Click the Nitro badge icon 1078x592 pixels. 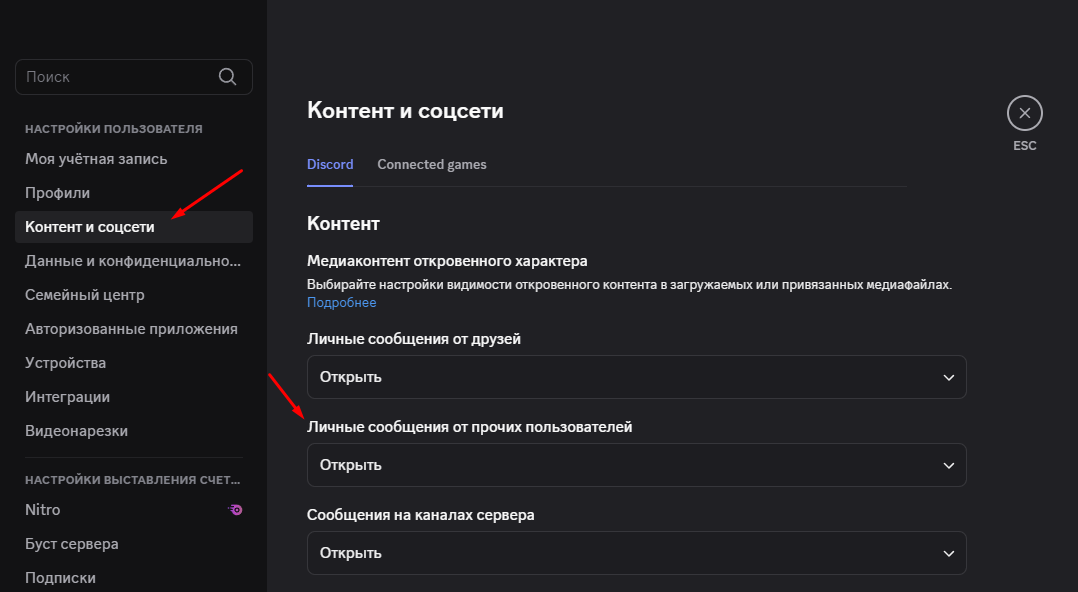click(235, 509)
